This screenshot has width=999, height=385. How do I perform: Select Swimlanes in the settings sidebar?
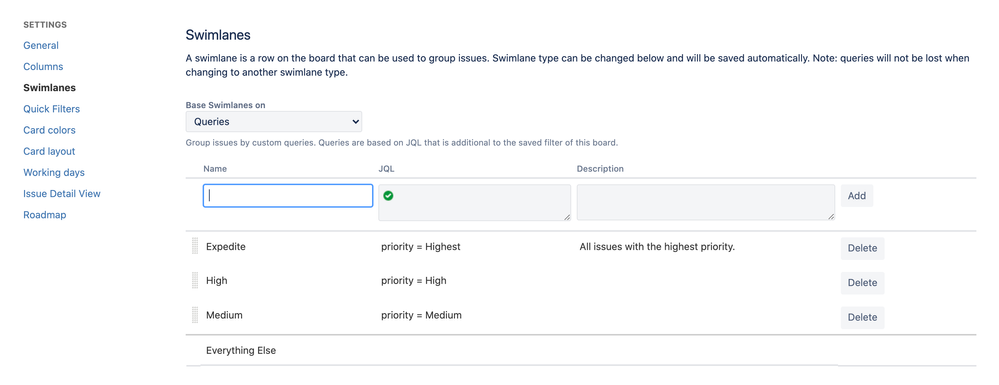[50, 87]
